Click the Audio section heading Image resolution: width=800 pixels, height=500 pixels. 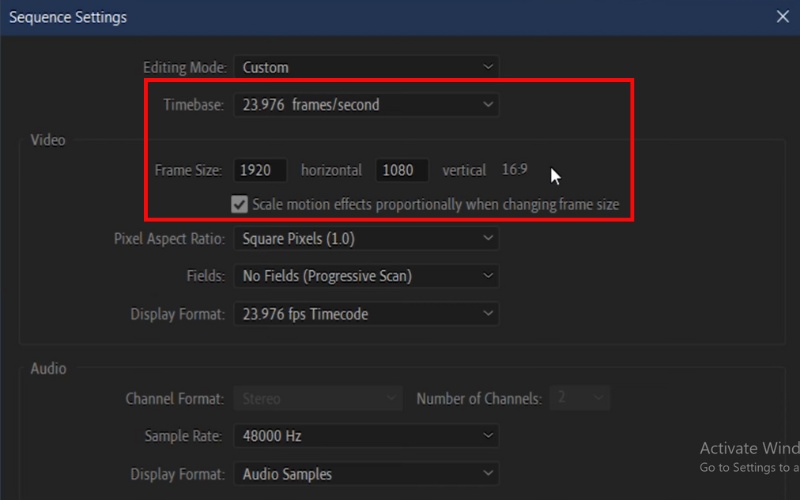click(48, 368)
